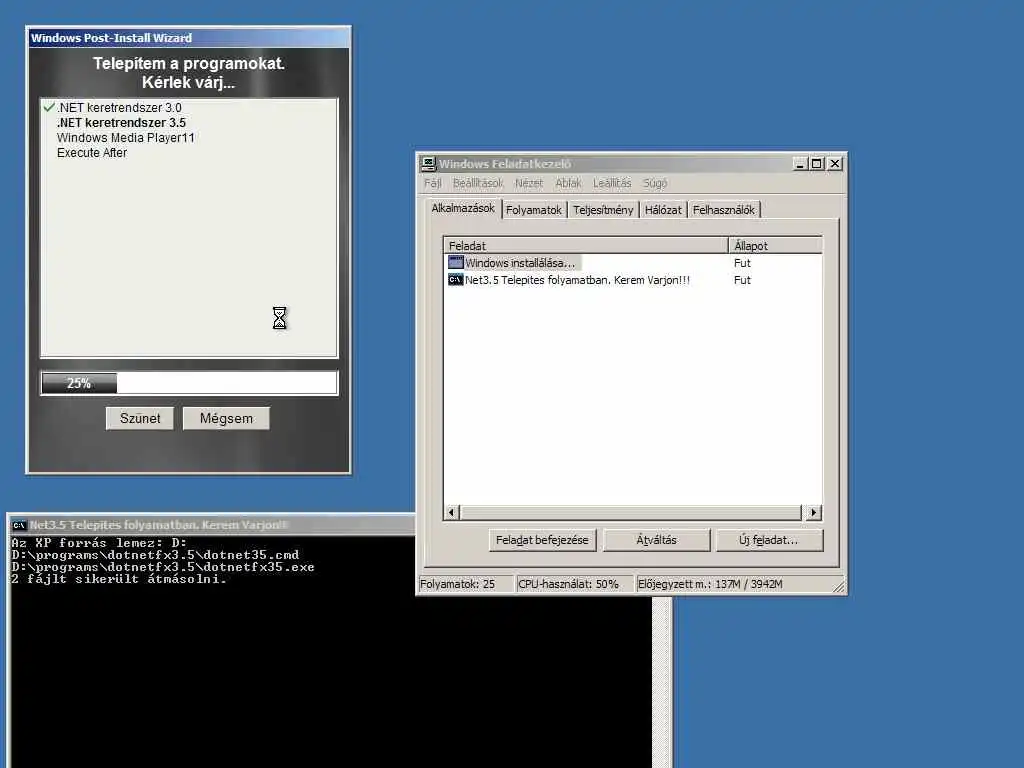Maximize the Windows Feladatkezelő window
The height and width of the screenshot is (768, 1024).
pos(816,163)
